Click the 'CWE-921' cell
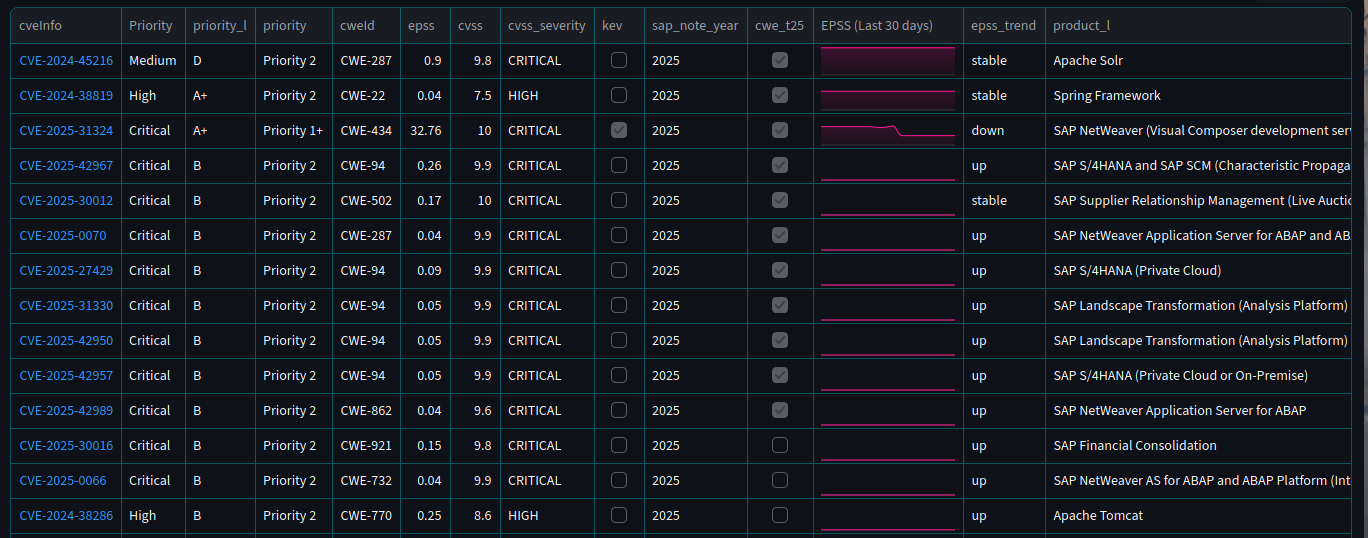1368x538 pixels. pos(366,446)
